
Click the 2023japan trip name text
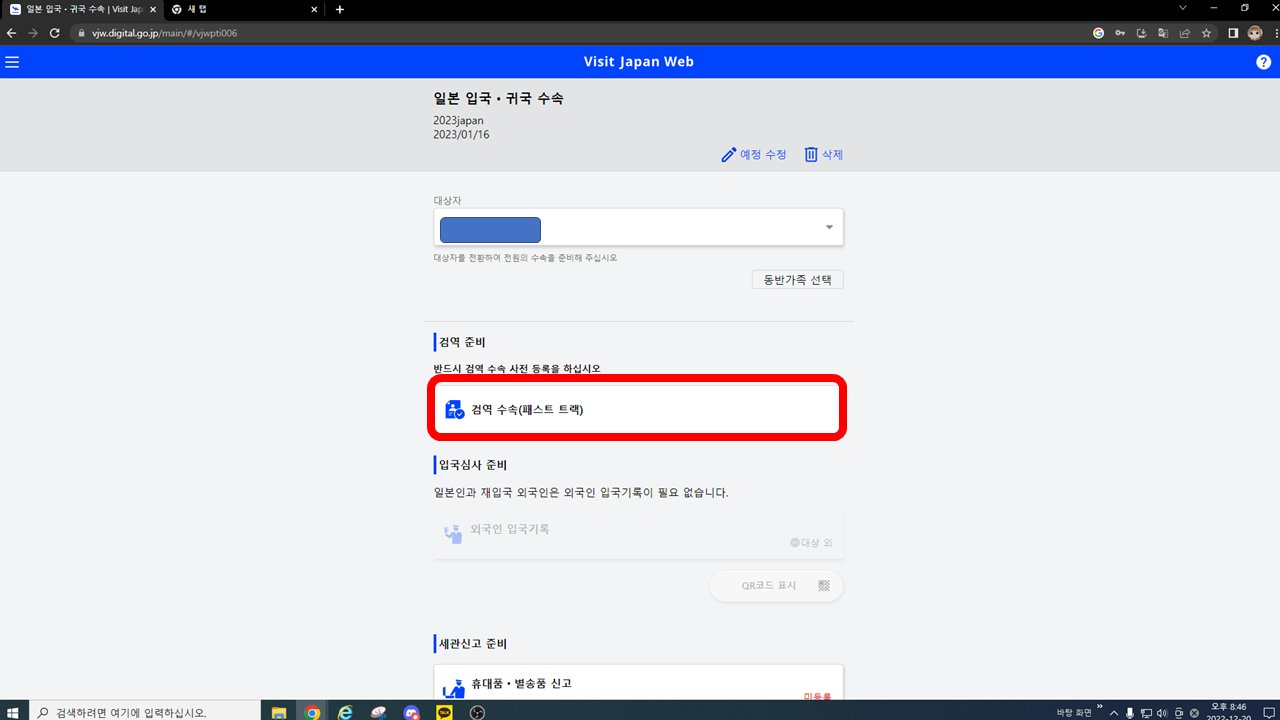[458, 121]
